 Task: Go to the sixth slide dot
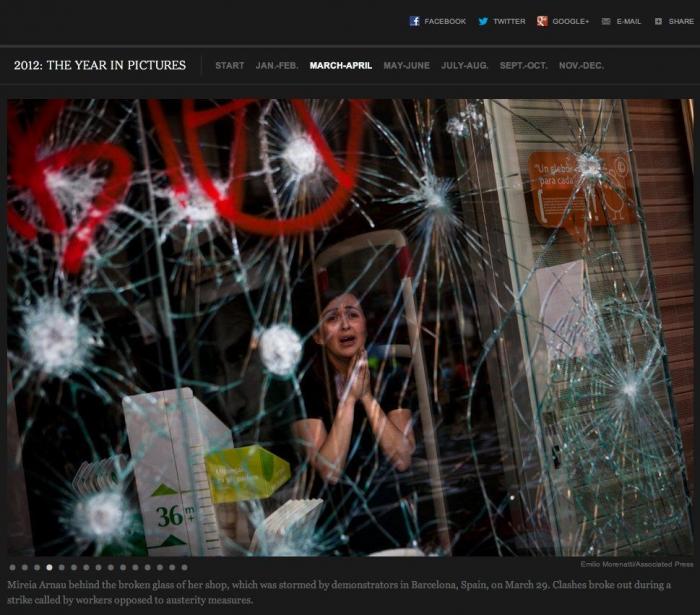point(74,567)
